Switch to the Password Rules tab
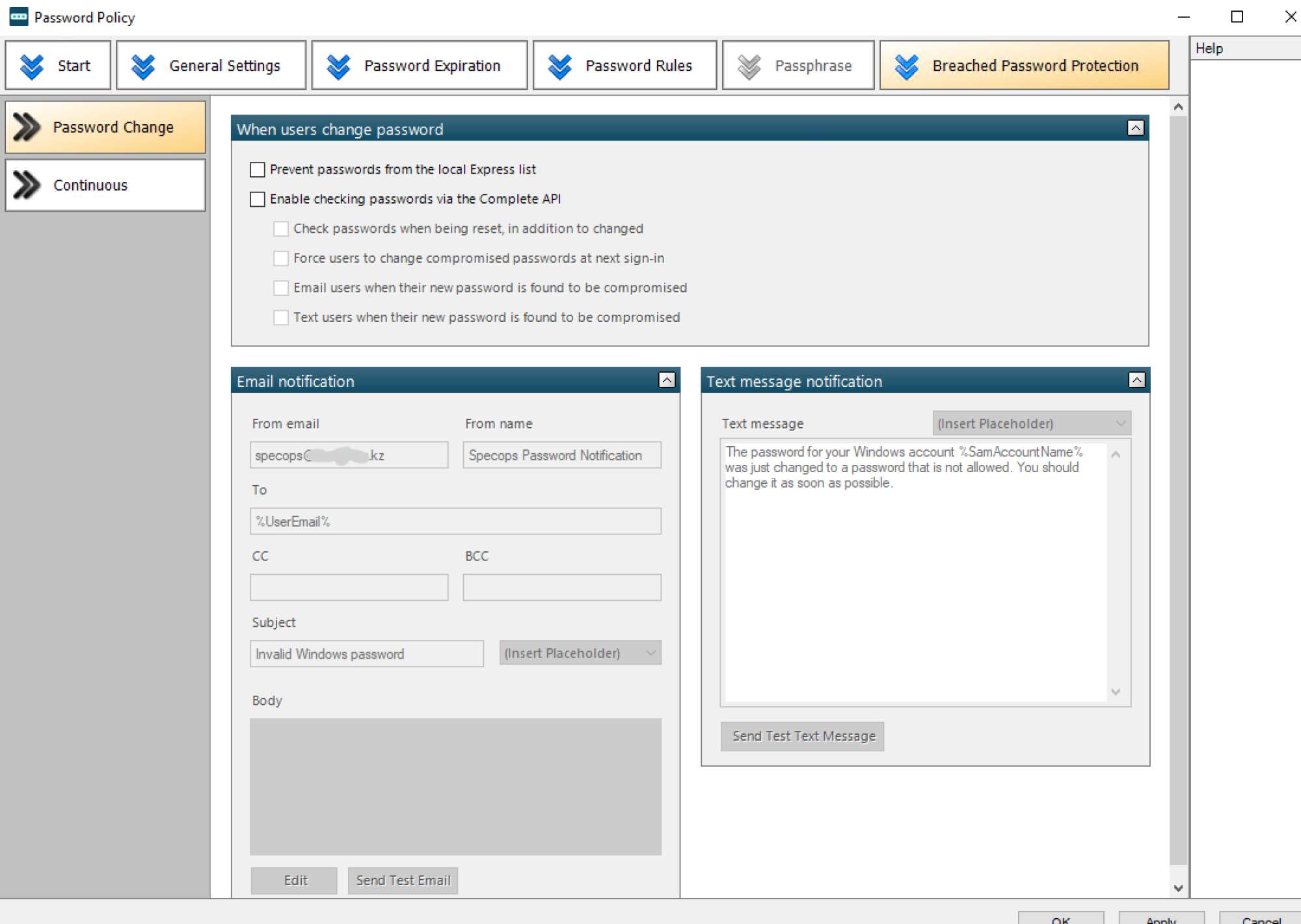 pos(624,66)
